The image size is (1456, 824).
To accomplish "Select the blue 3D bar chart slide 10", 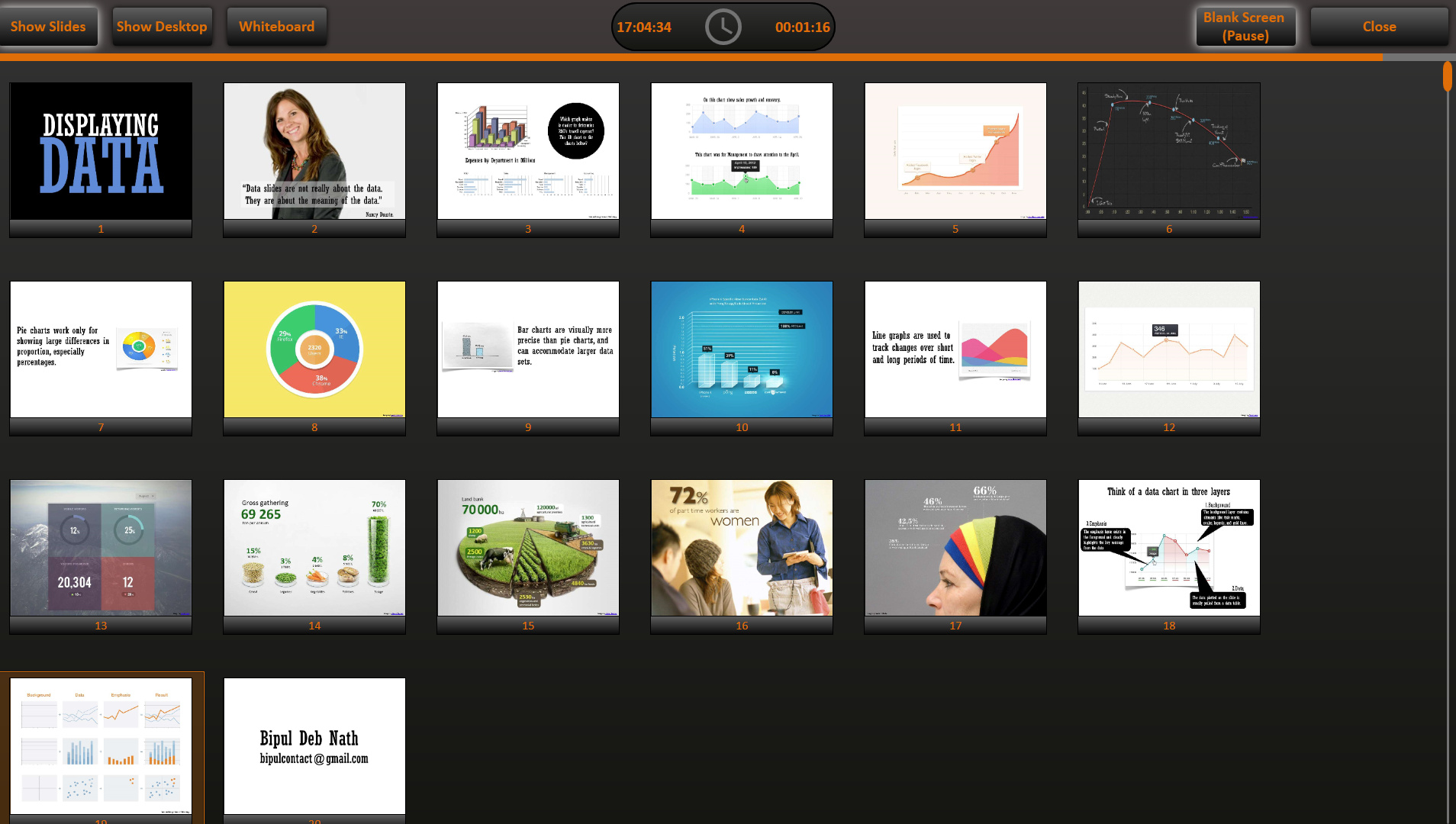I will pyautogui.click(x=741, y=349).
